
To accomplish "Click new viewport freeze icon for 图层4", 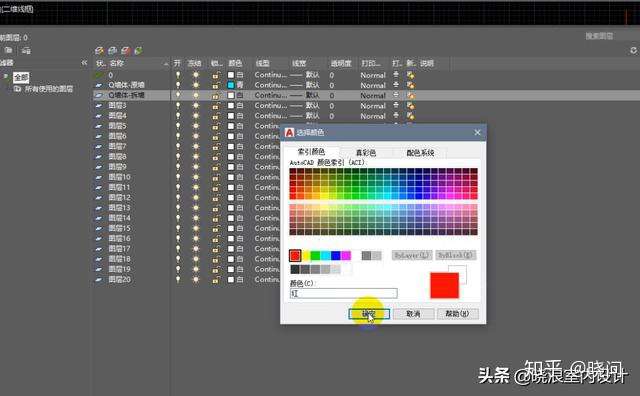I will click(410, 116).
